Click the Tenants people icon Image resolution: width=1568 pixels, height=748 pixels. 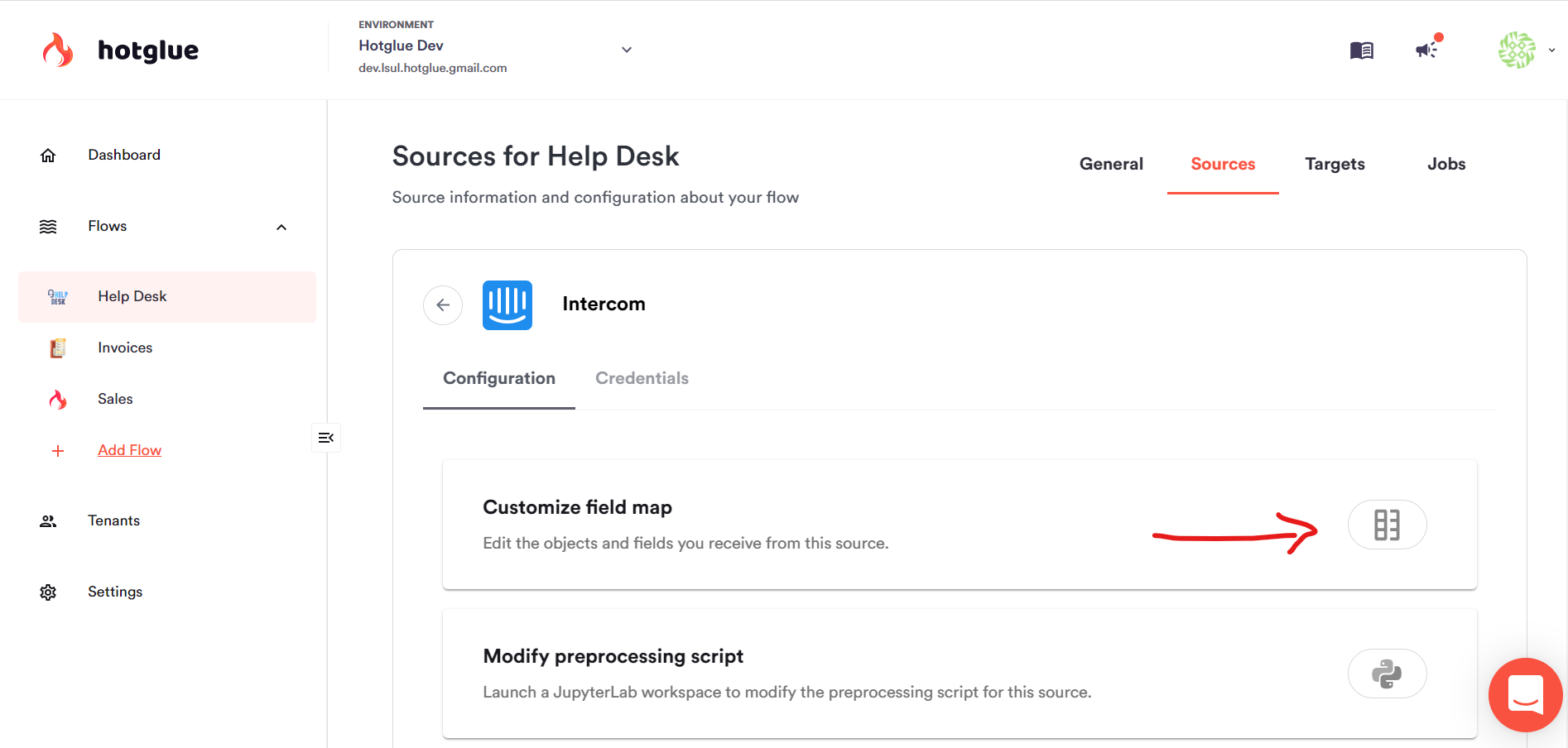coord(48,521)
